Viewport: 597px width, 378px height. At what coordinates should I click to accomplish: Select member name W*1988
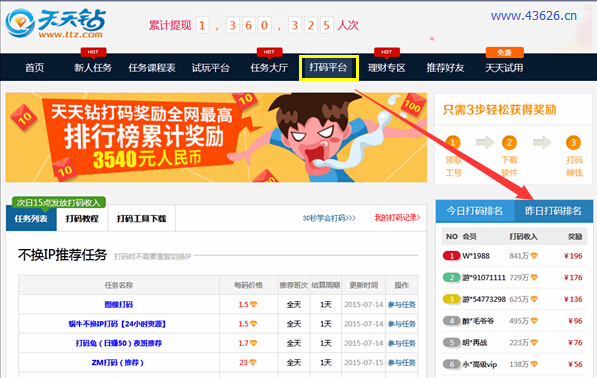(476, 256)
